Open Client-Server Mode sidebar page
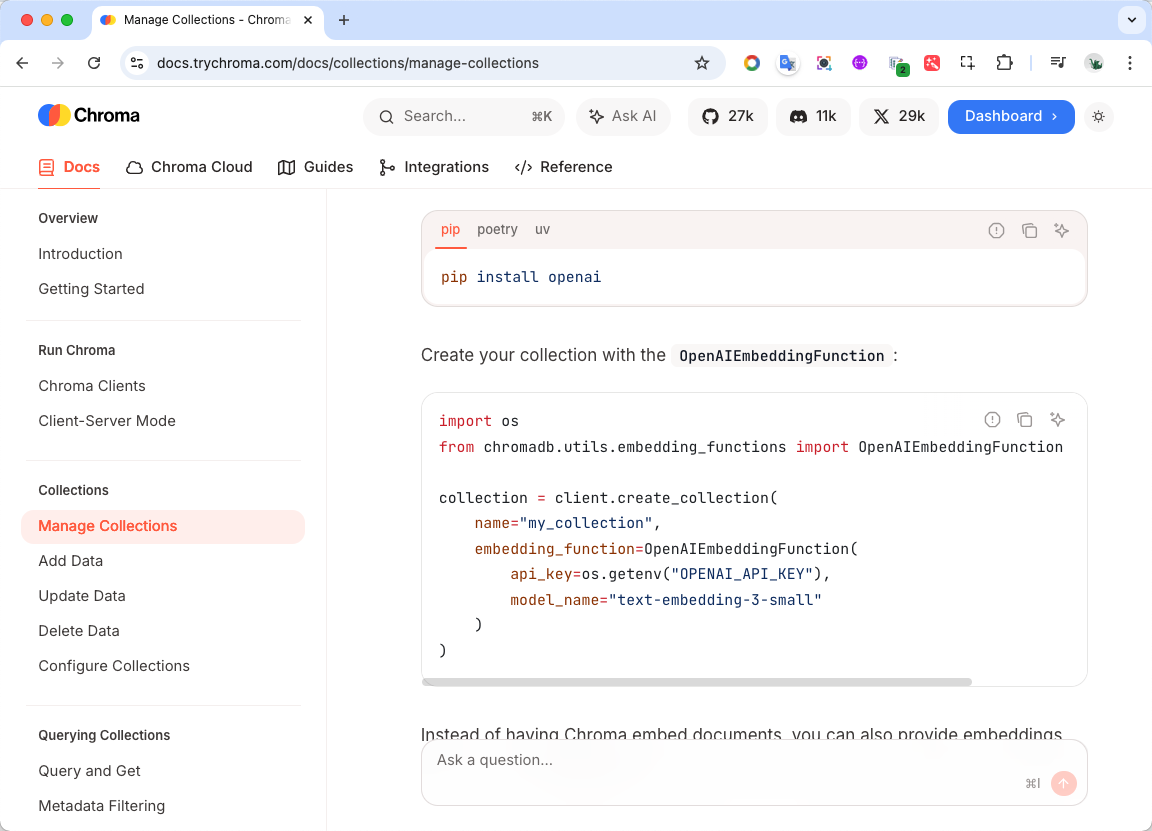This screenshot has height=831, width=1152. click(x=107, y=421)
